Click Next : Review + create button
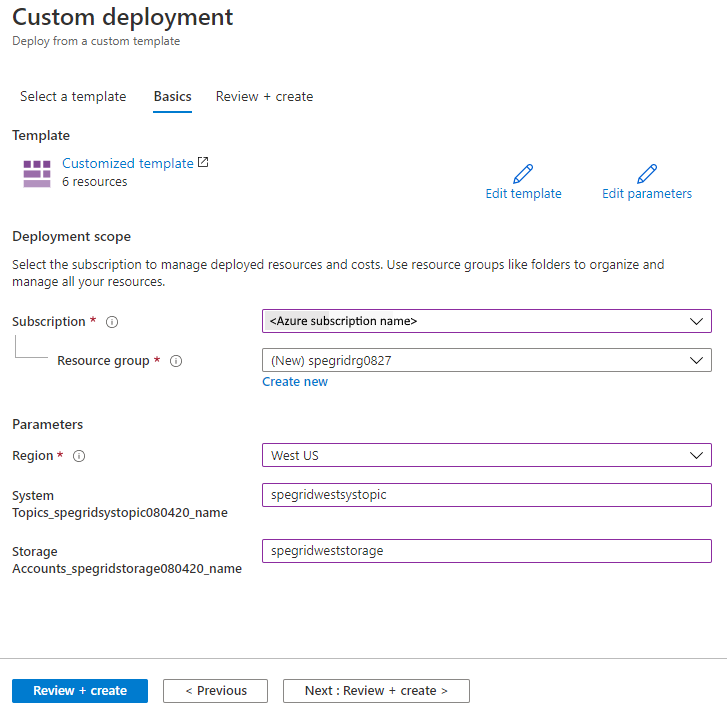The width and height of the screenshot is (727, 718). tap(376, 691)
